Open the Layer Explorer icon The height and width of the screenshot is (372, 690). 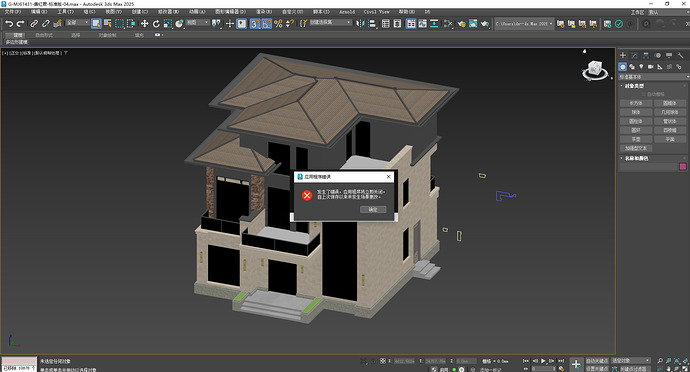[x=397, y=24]
